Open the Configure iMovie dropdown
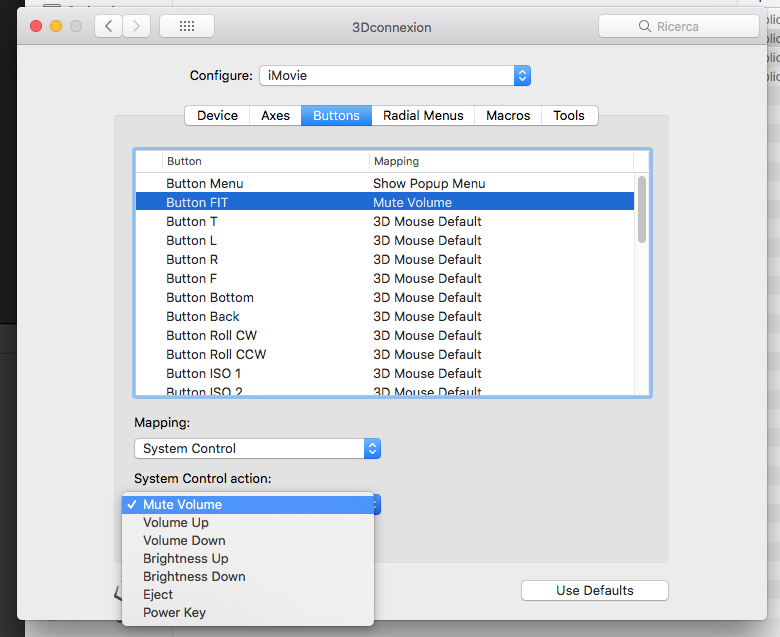Viewport: 780px width, 637px height. pos(395,76)
